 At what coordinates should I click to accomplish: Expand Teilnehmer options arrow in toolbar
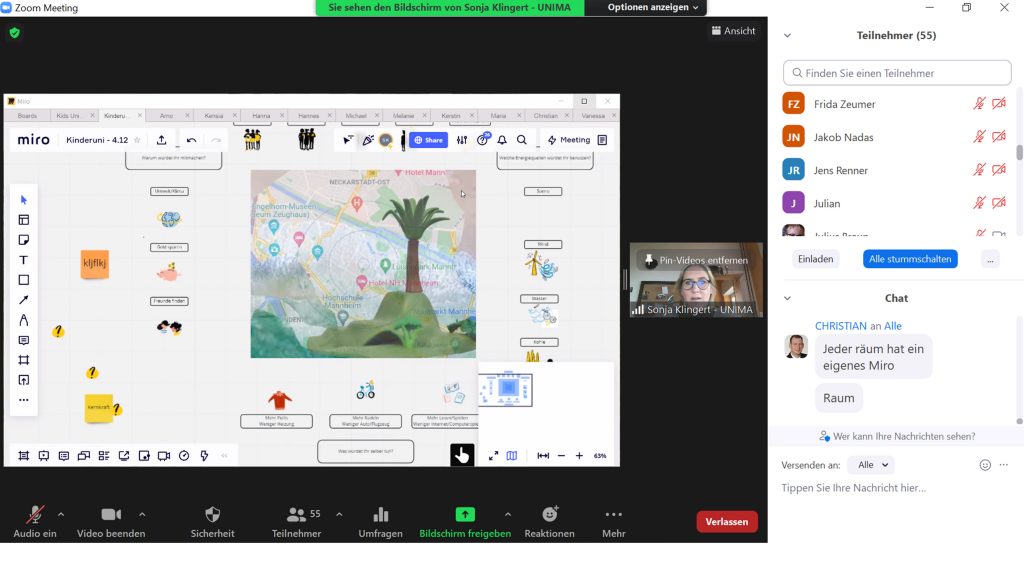tap(339, 515)
